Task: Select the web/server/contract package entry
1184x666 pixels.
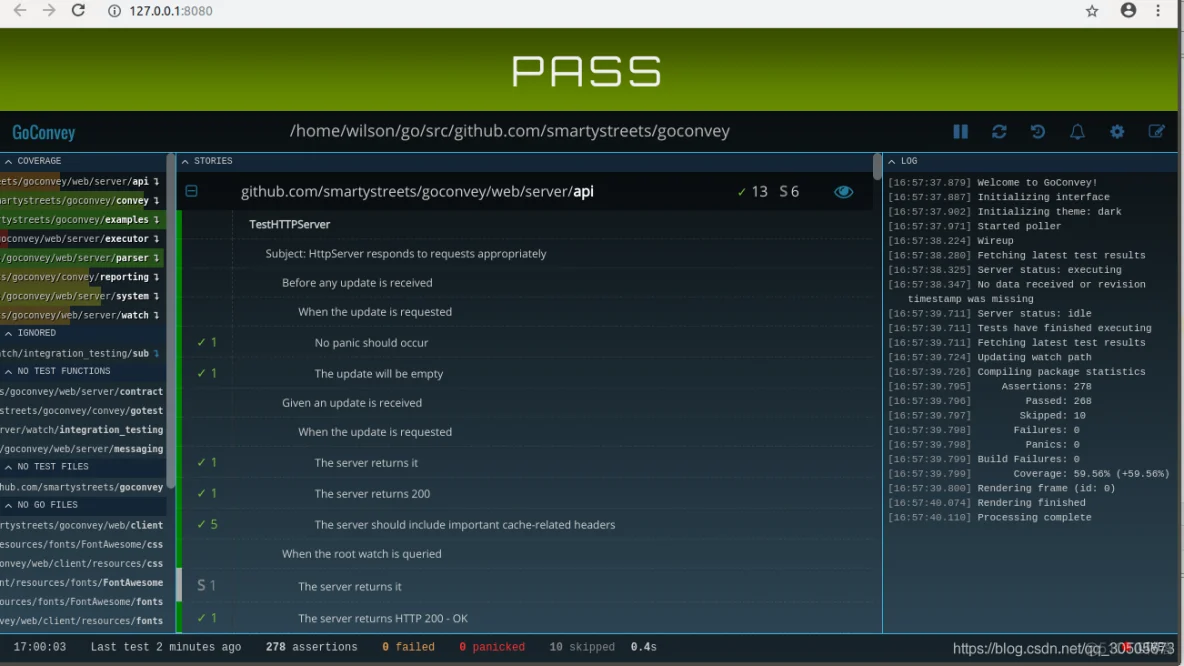Action: (x=82, y=392)
